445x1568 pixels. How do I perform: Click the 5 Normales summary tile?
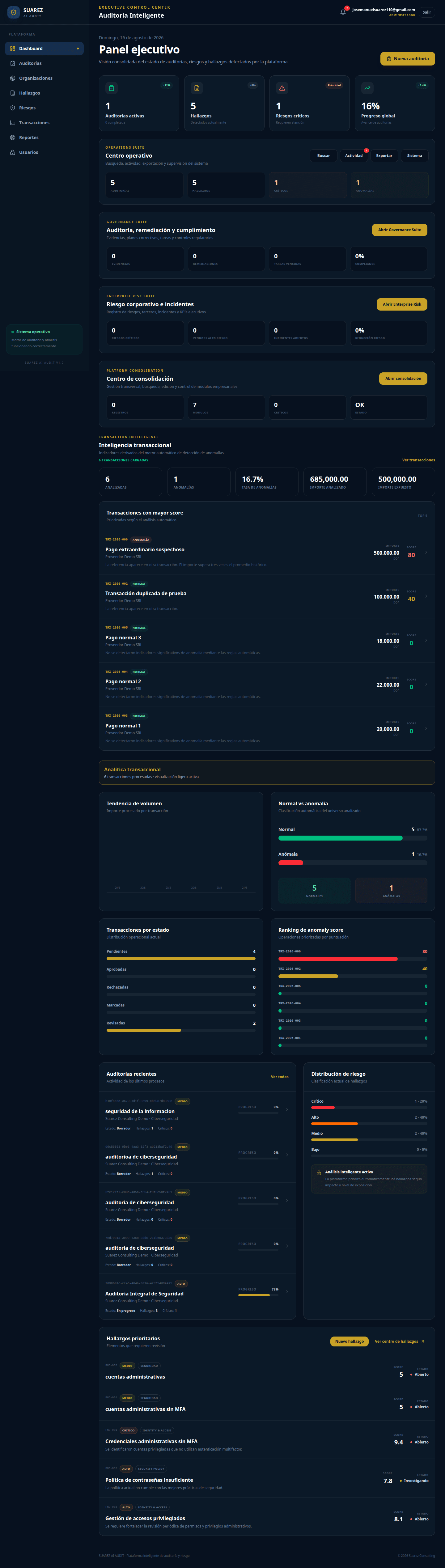(314, 891)
